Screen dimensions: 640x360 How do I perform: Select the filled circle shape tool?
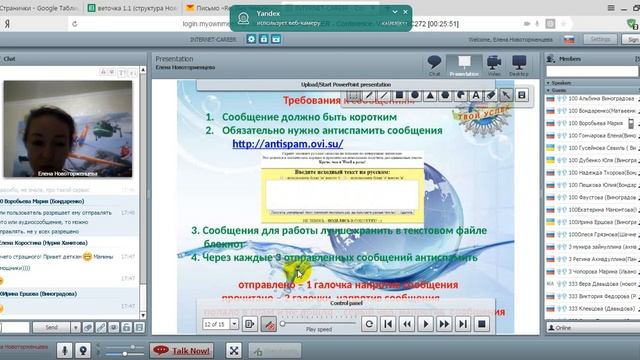tap(415, 96)
